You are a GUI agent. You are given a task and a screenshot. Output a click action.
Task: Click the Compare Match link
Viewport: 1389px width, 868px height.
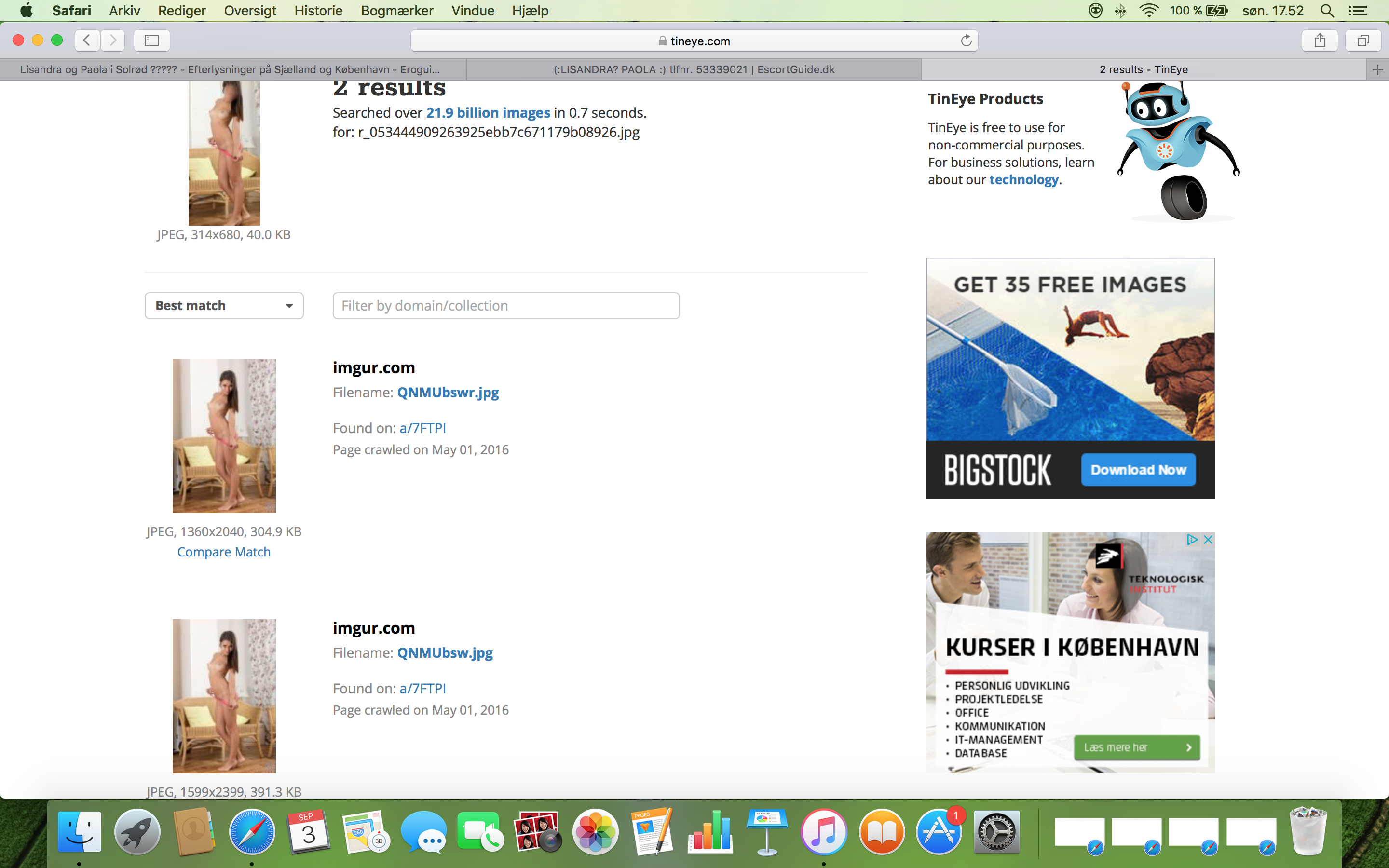[x=224, y=552]
